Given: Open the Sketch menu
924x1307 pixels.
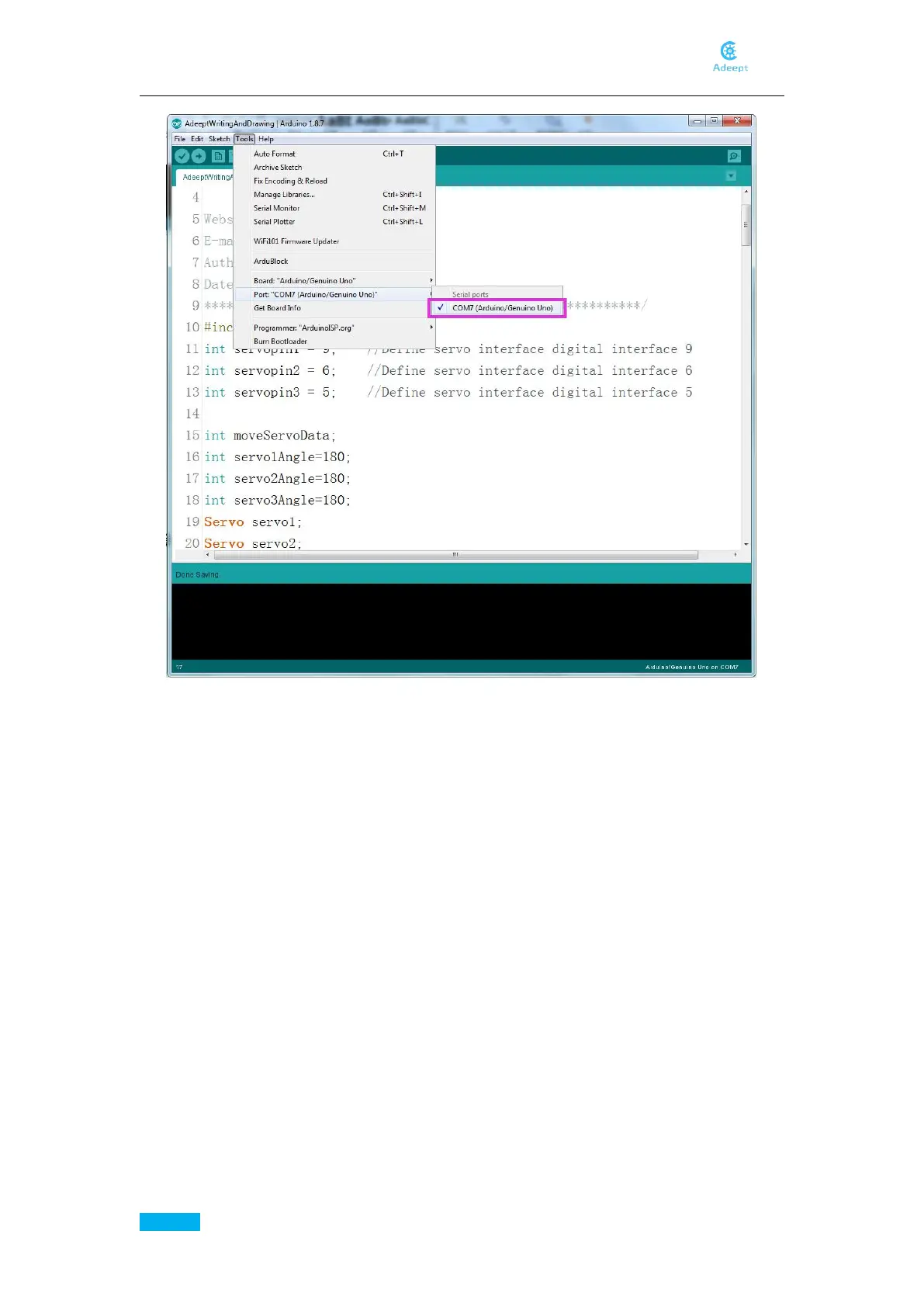Looking at the screenshot, I should pos(219,139).
